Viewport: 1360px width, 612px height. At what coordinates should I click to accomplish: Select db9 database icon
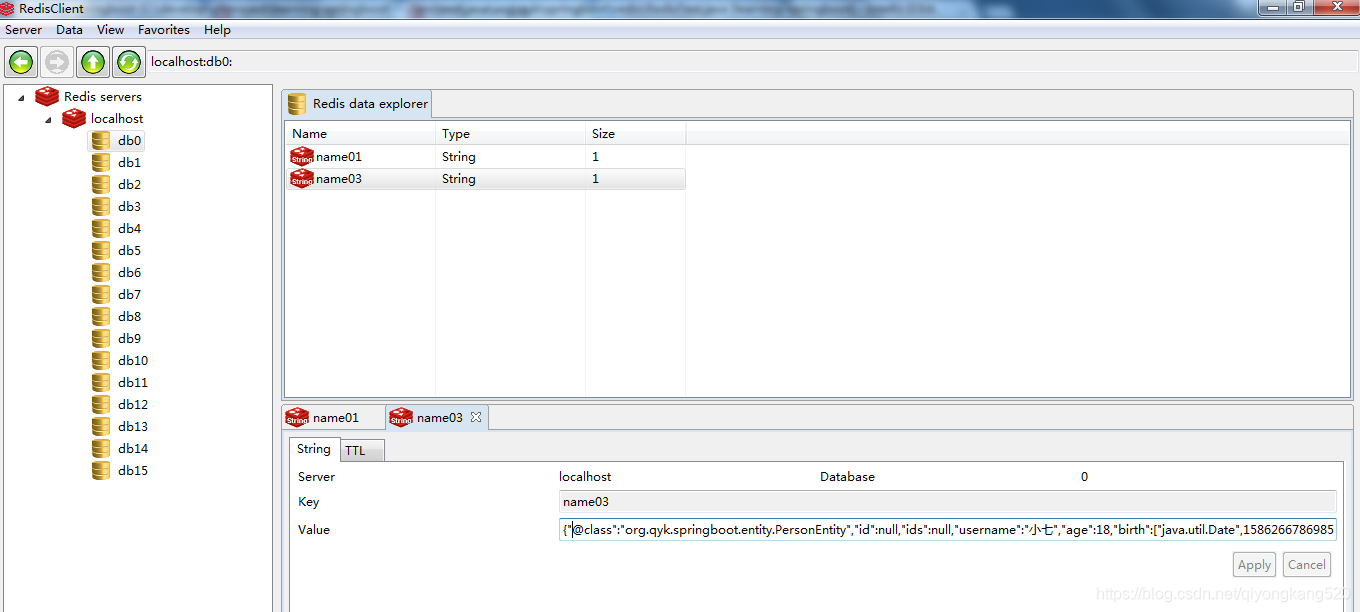click(100, 338)
